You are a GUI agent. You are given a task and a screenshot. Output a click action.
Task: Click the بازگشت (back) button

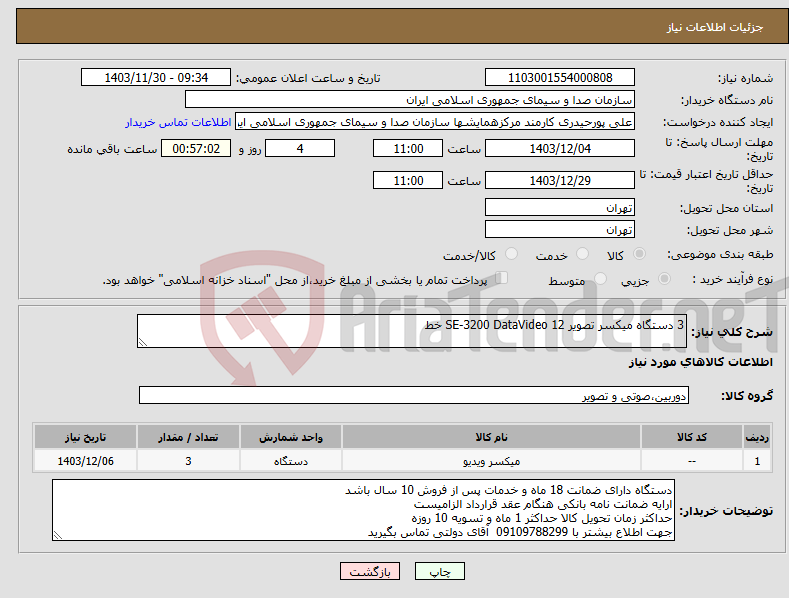[x=370, y=571]
